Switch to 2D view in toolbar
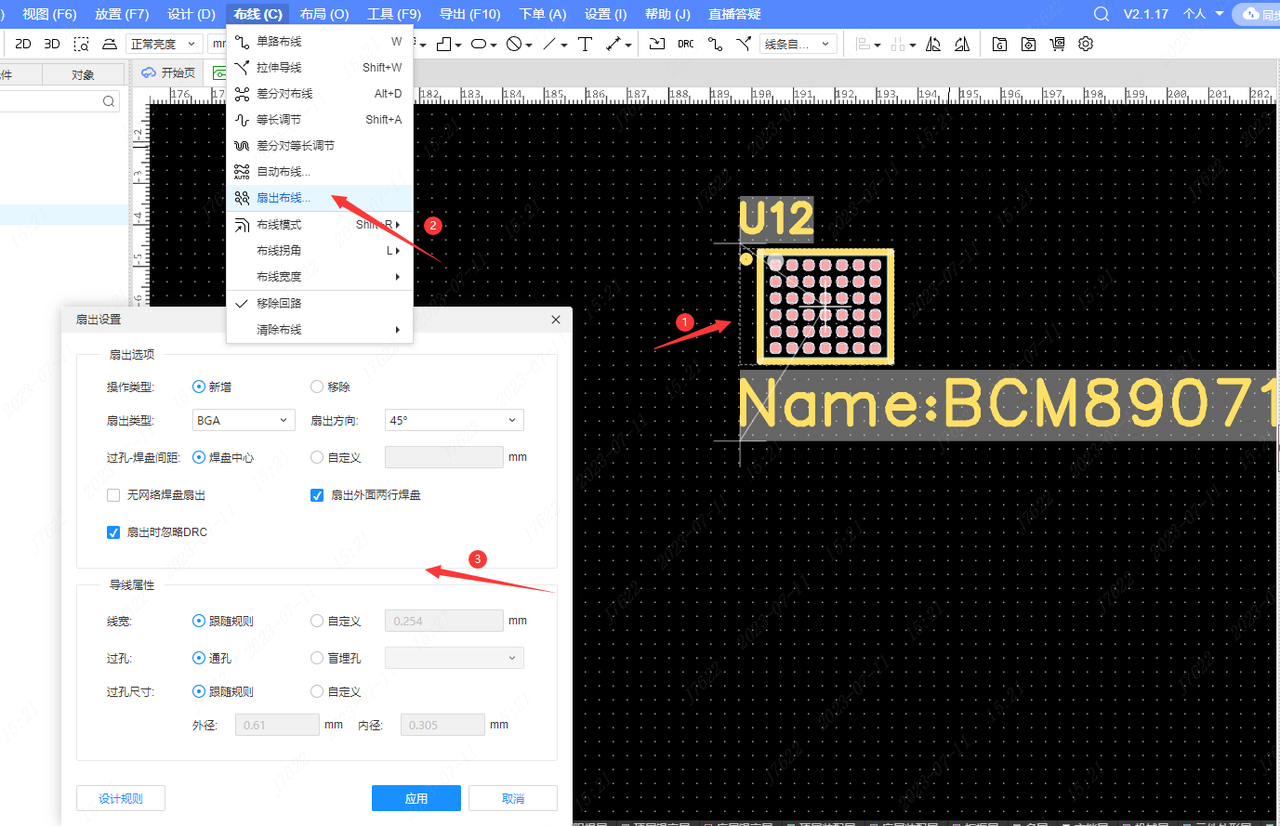The width and height of the screenshot is (1280, 826). click(23, 44)
